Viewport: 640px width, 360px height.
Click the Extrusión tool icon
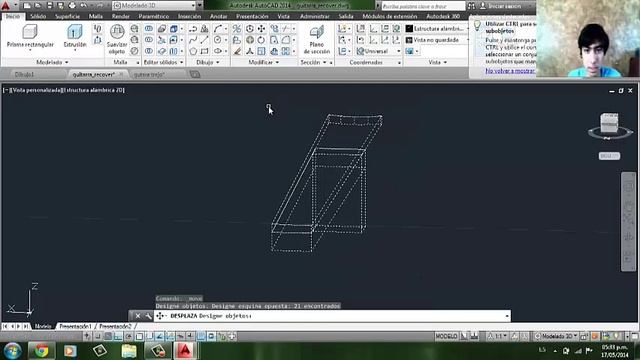click(x=75, y=36)
